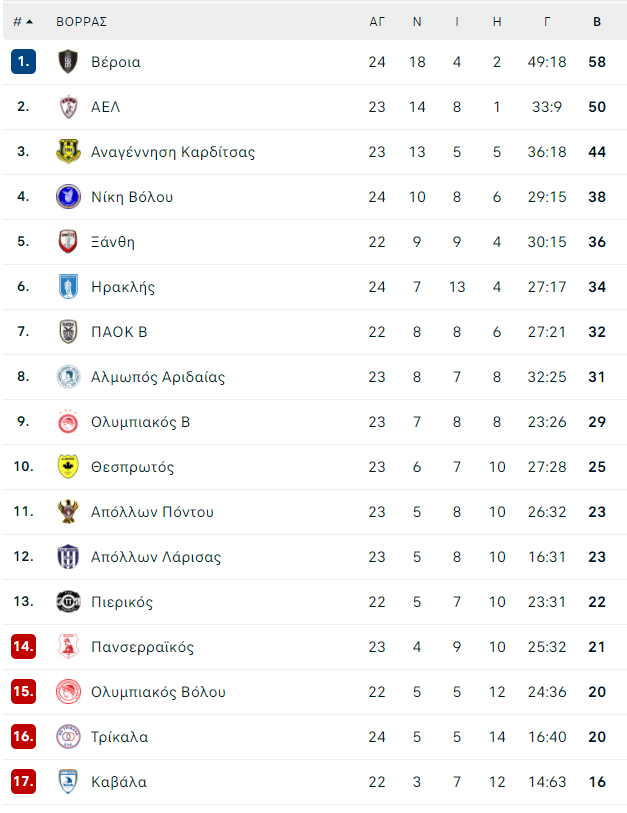Click the blue number 1 position badge
627x813 pixels.
click(x=23, y=62)
